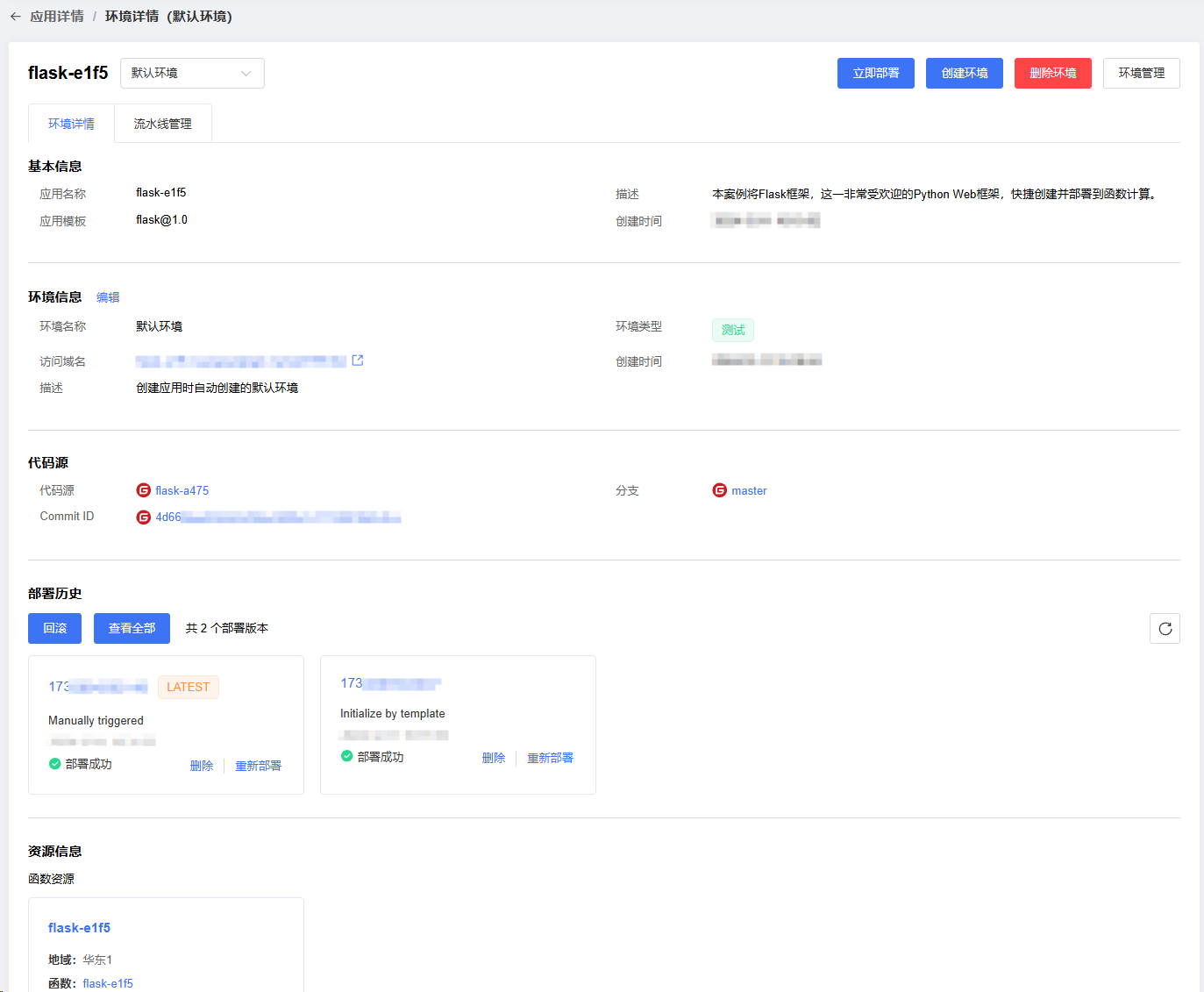
Task: Redeploy the Initialize by template deployment
Action: coord(551,758)
